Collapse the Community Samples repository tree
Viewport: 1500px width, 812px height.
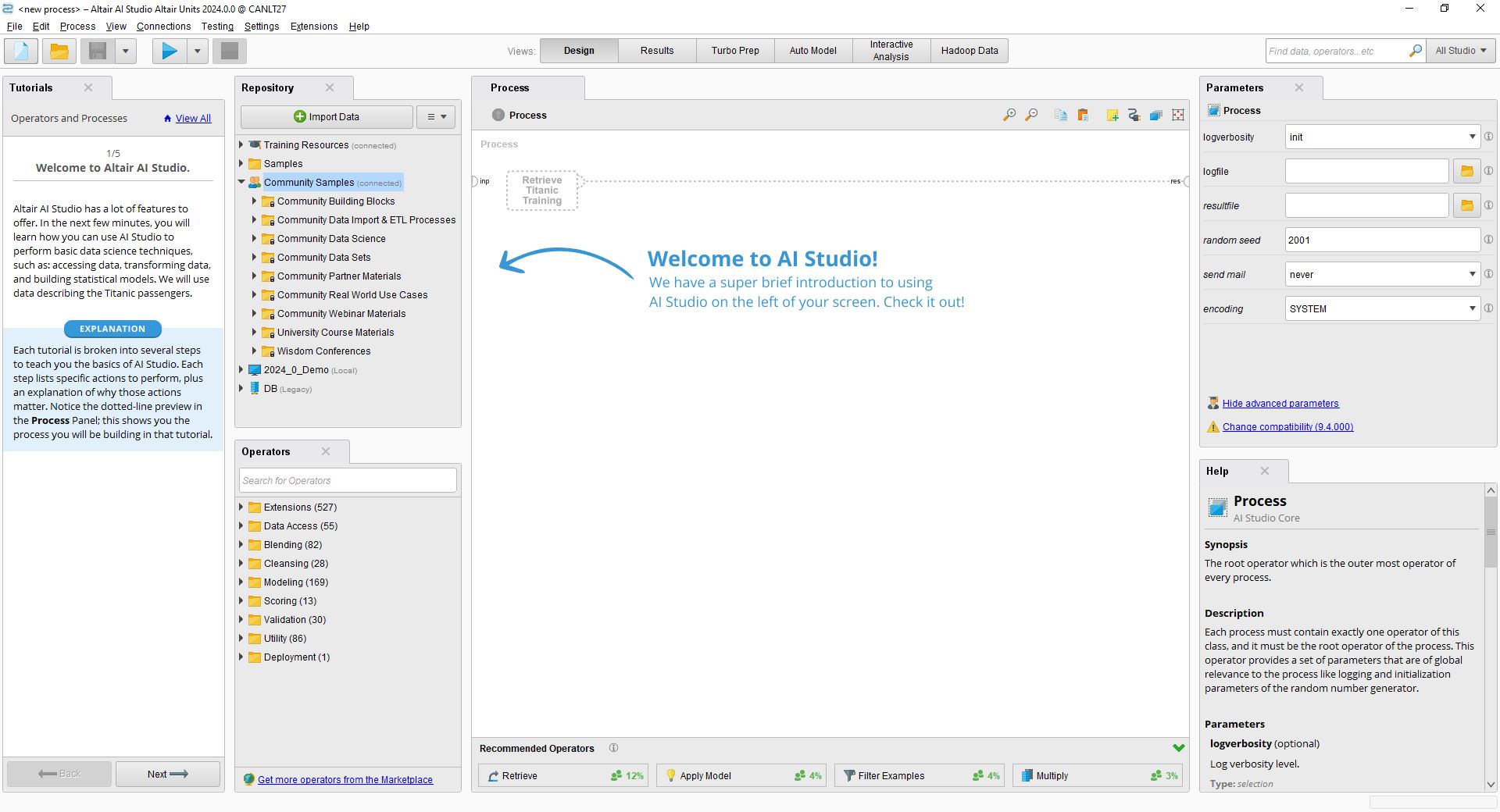point(242,182)
